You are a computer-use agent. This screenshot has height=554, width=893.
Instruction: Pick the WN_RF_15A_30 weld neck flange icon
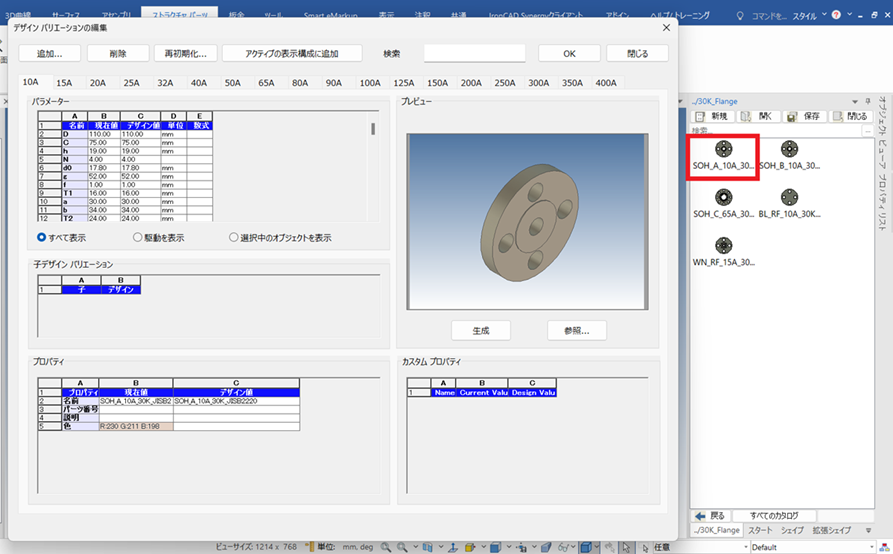[723, 245]
